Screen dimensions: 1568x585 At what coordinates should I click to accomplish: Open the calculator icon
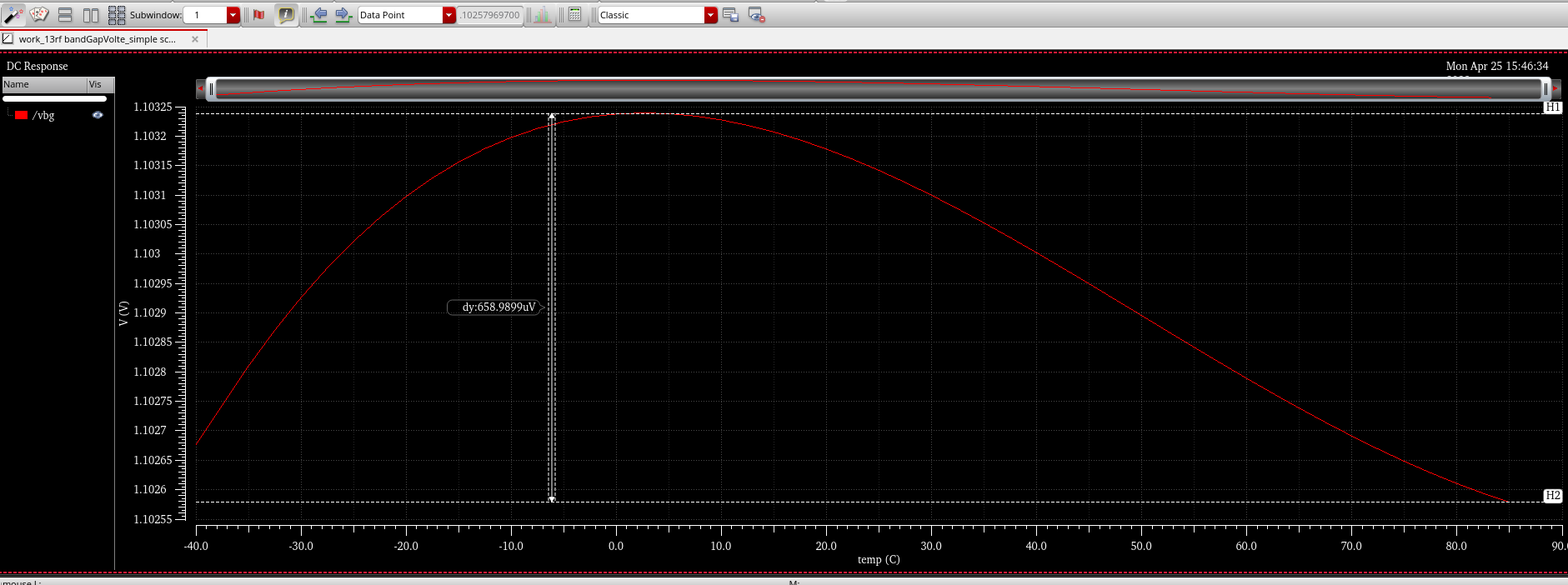(x=575, y=14)
